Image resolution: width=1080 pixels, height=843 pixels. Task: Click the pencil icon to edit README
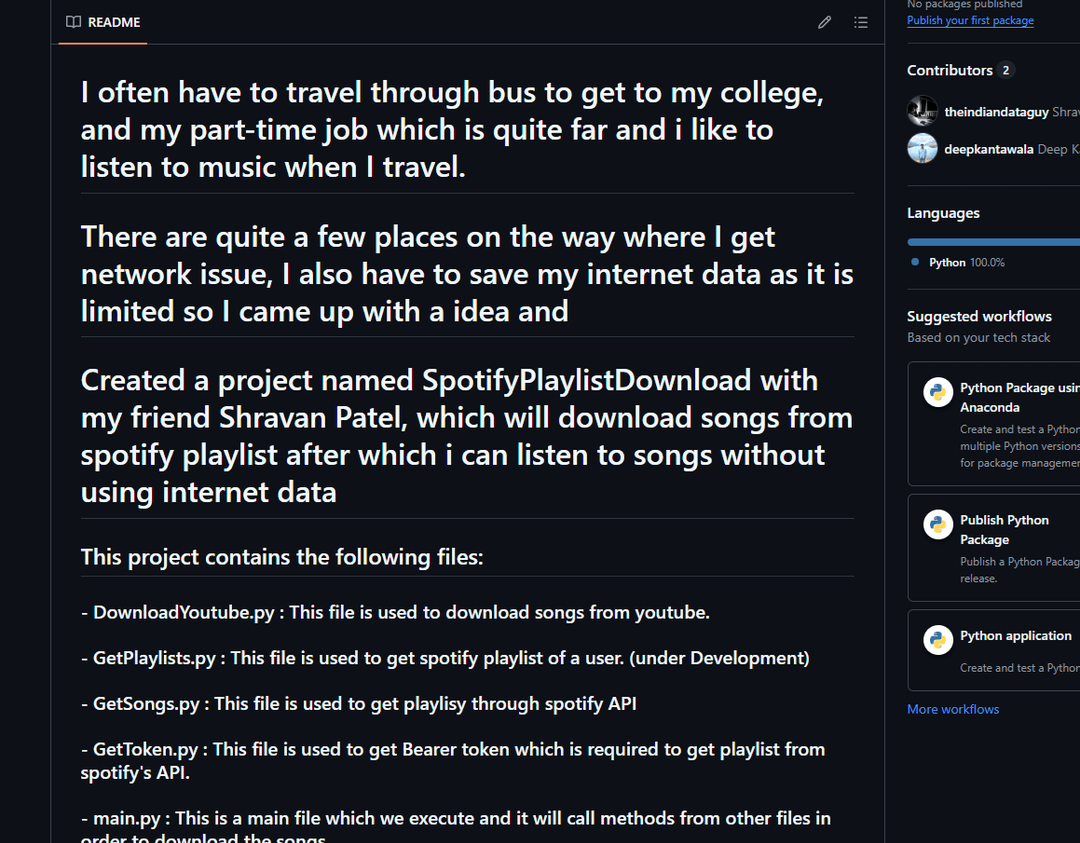pos(824,22)
